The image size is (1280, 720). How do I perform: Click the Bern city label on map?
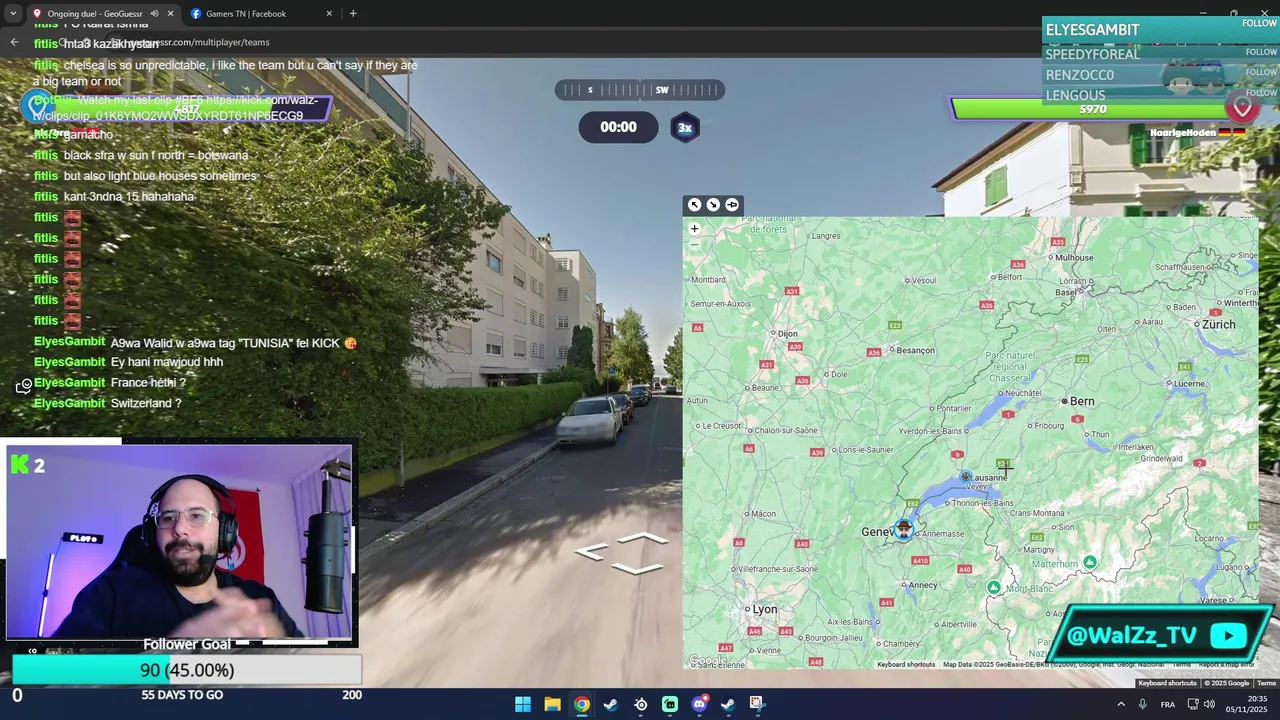tap(1082, 401)
